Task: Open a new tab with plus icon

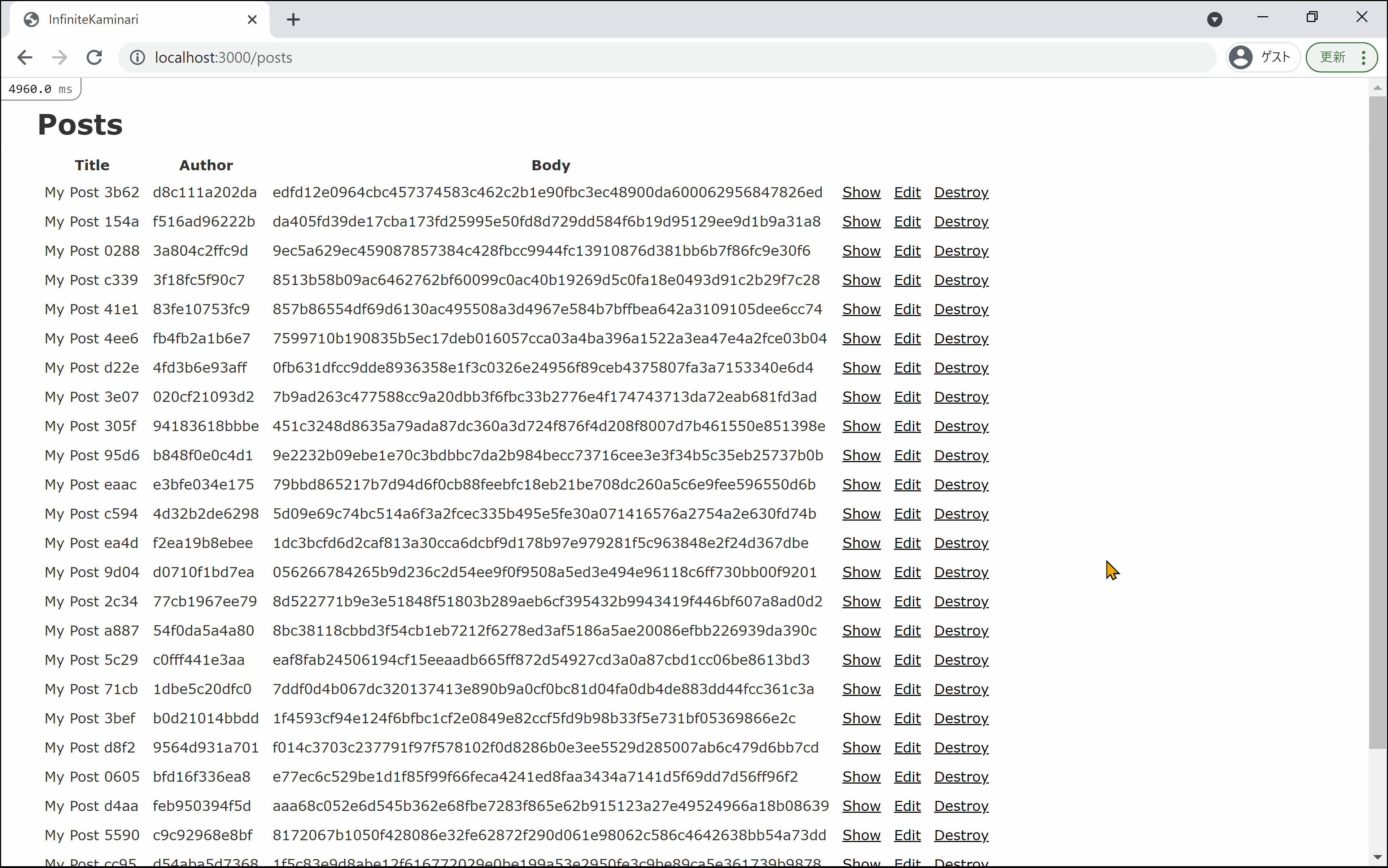Action: point(293,19)
